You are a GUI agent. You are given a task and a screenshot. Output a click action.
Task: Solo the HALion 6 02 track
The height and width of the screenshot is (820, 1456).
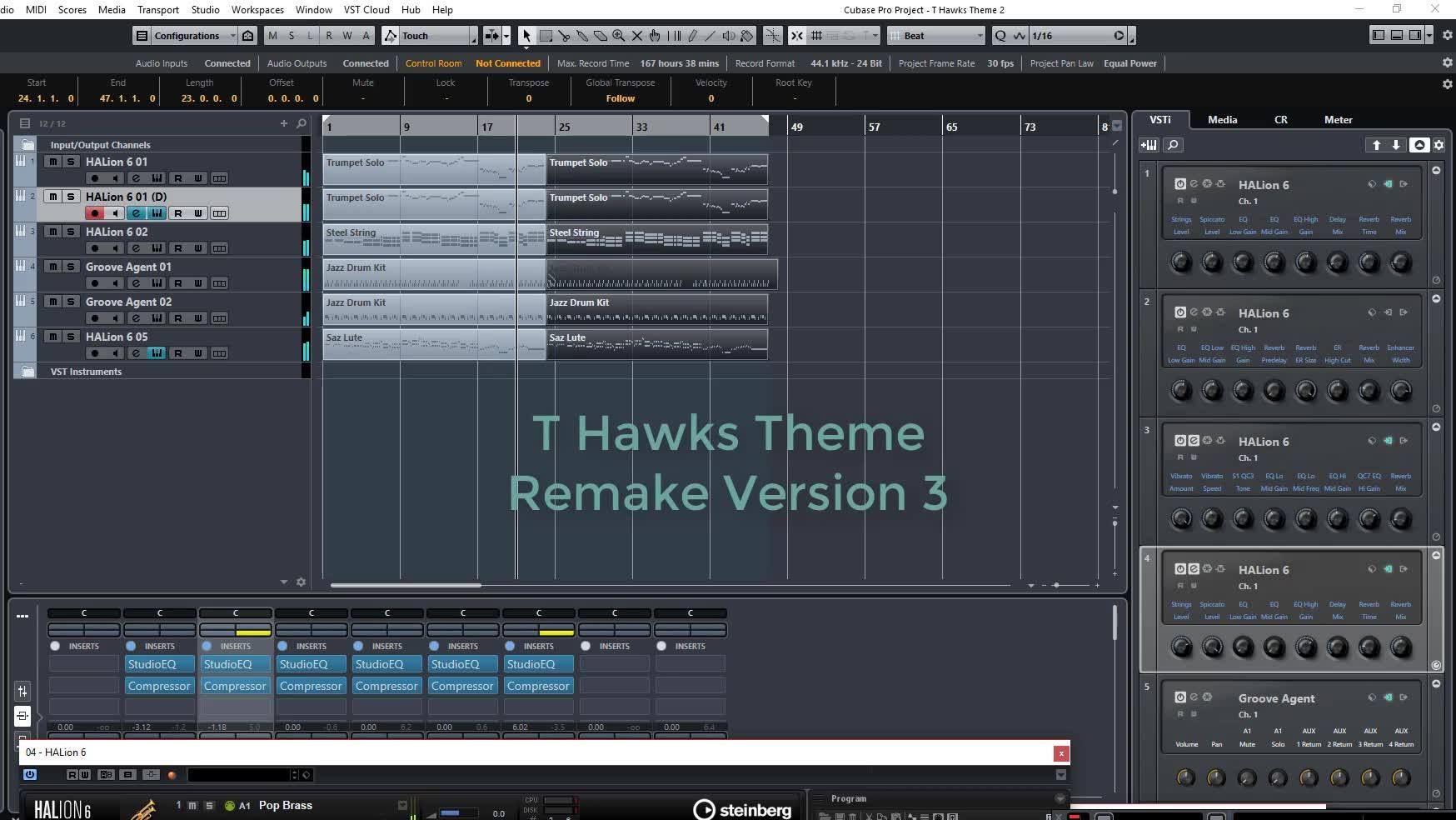coord(71,232)
